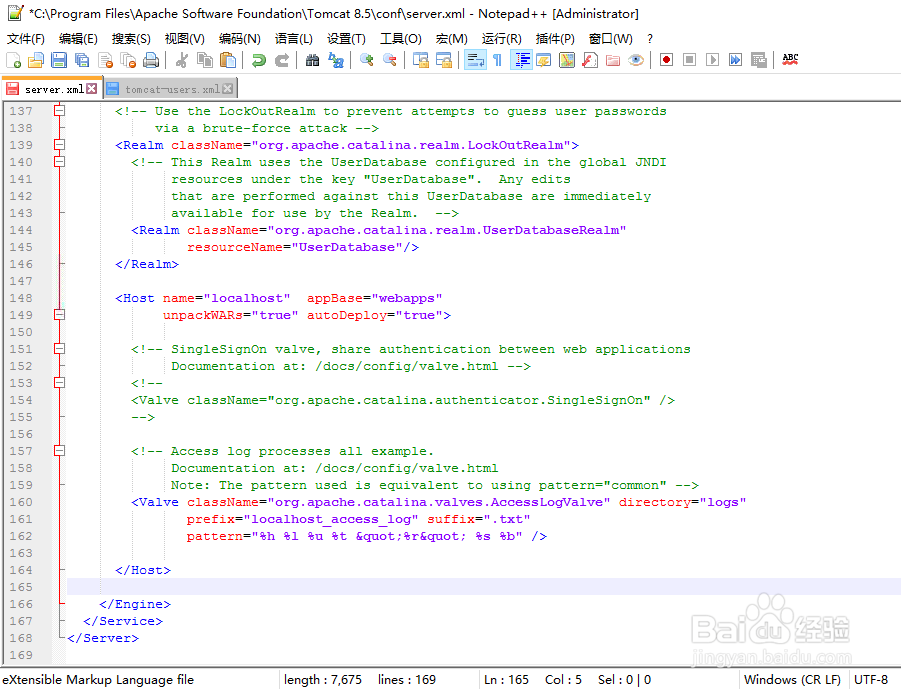Click the 'Ln : 165' status bar entry
The width and height of the screenshot is (901, 689).
tap(506, 680)
